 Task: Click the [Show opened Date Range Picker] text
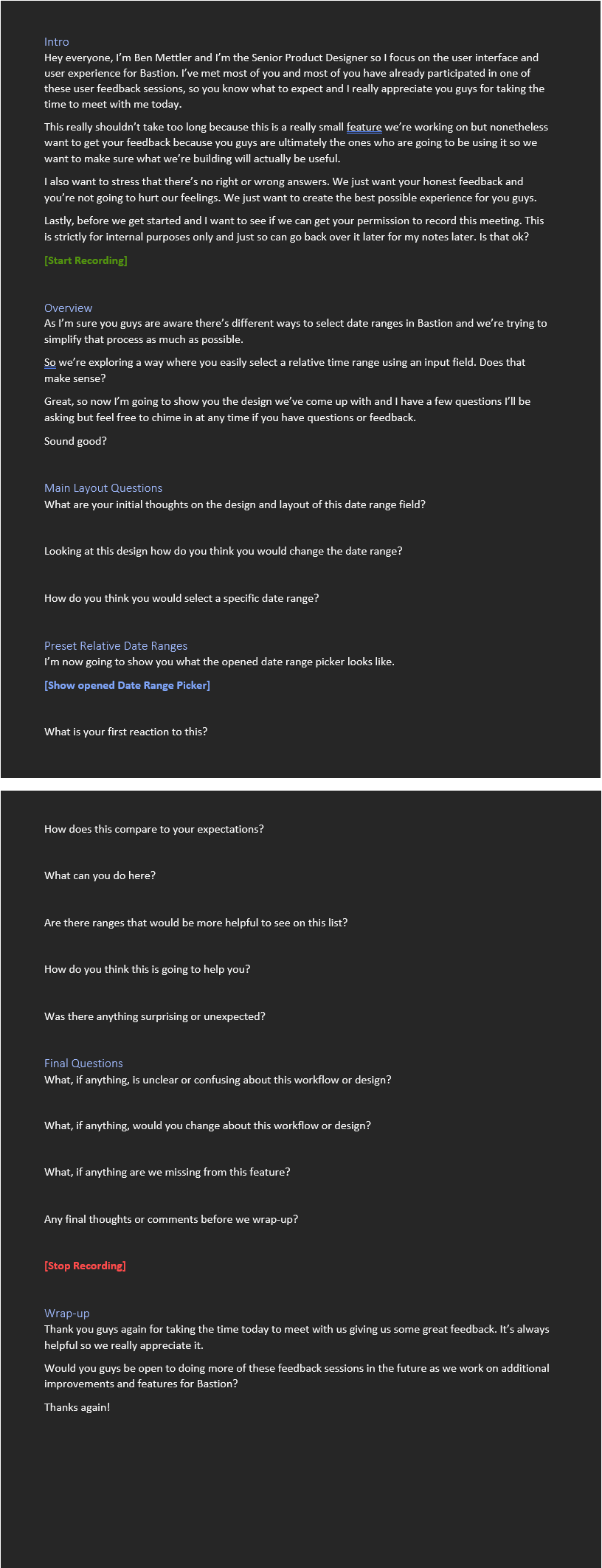pos(127,685)
